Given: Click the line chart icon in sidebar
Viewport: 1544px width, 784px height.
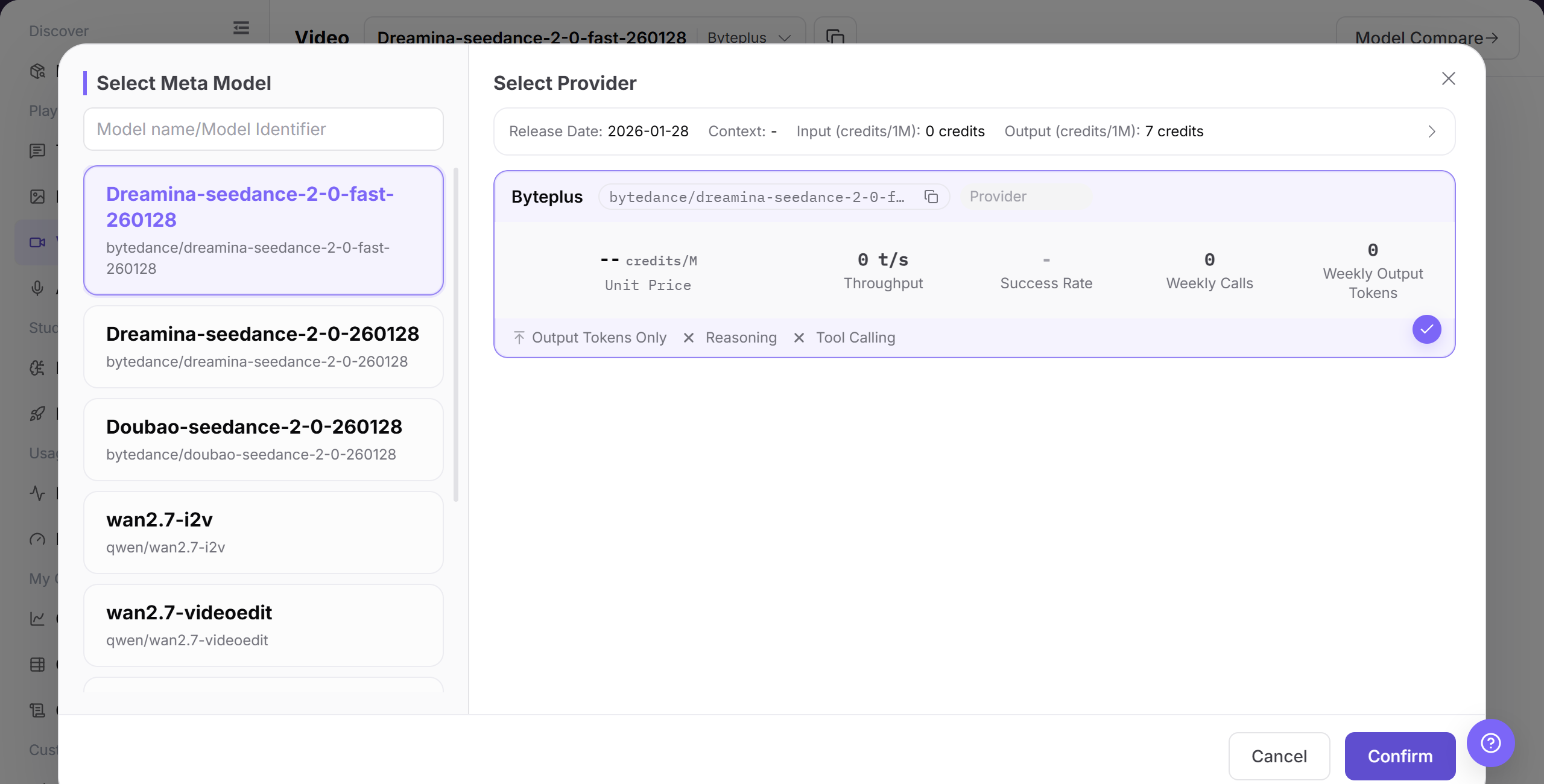Looking at the screenshot, I should pyautogui.click(x=37, y=619).
